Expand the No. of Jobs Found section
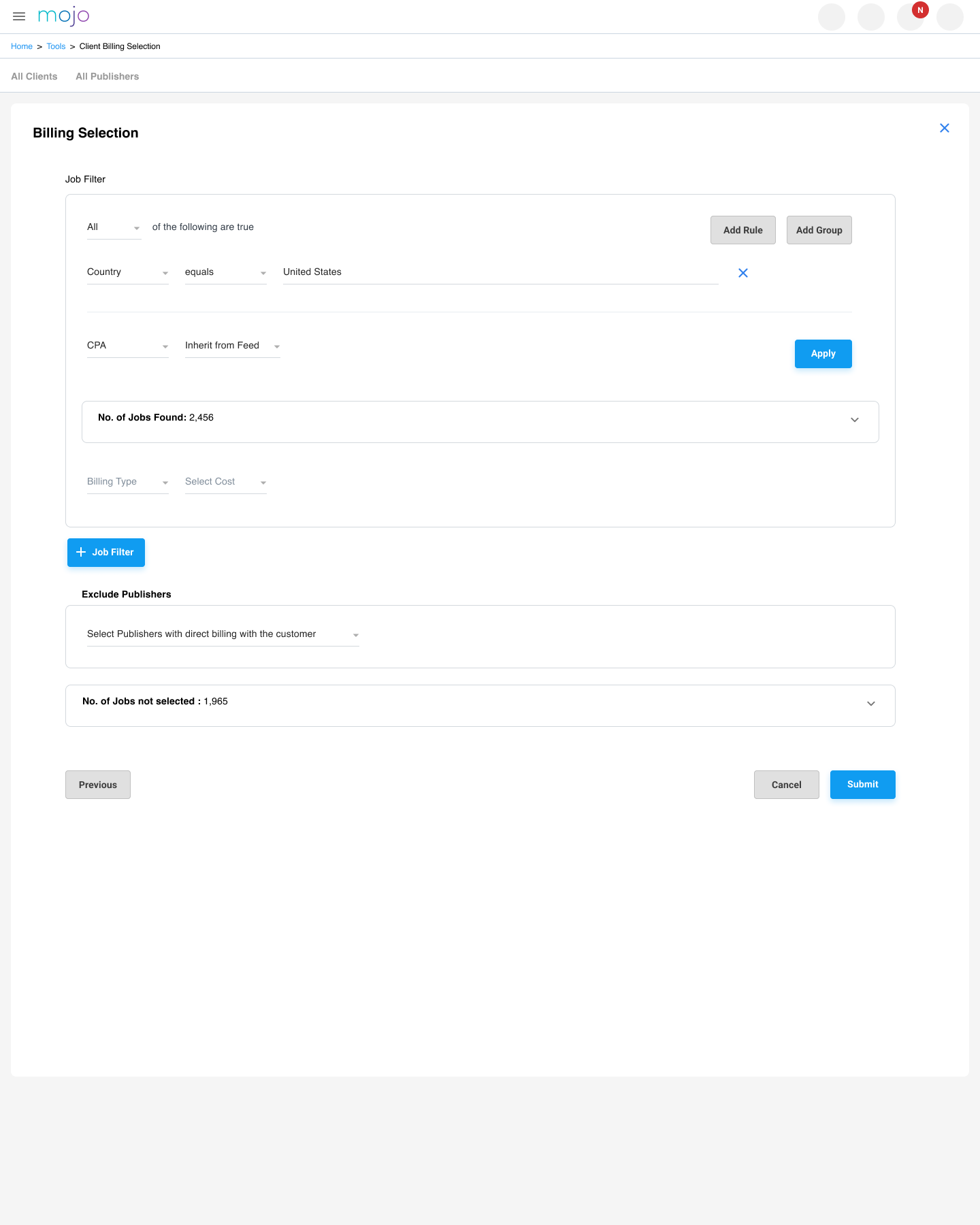Image resolution: width=980 pixels, height=1225 pixels. point(854,420)
